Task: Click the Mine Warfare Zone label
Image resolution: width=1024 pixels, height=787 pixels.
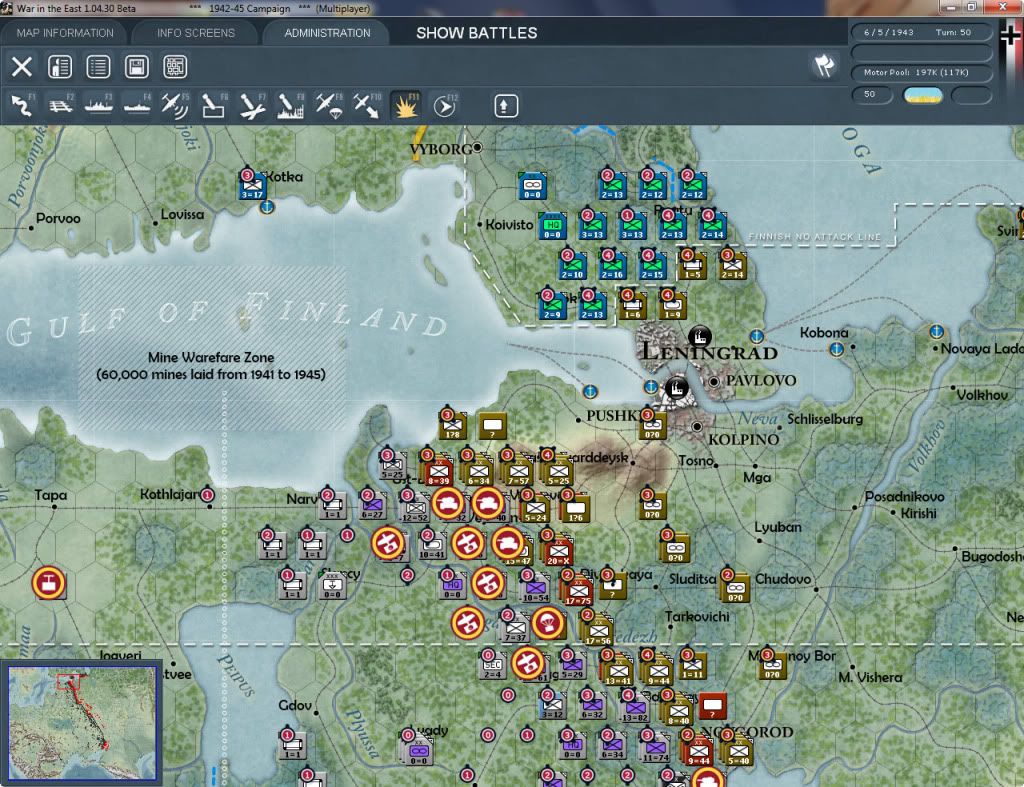Action: 211,366
